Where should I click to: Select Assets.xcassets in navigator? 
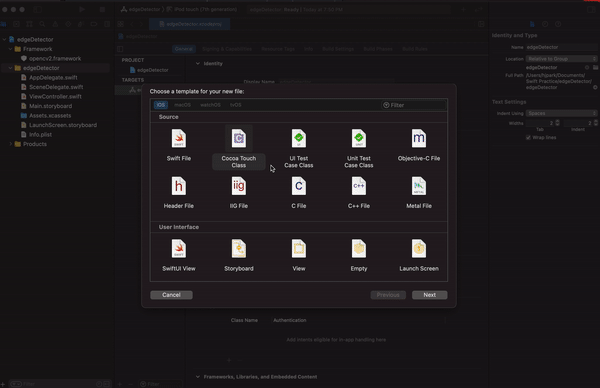(x=50, y=116)
